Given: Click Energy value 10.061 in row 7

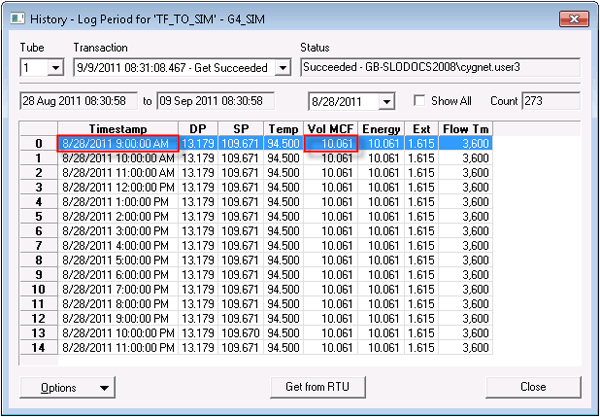Looking at the screenshot, I should (x=381, y=245).
